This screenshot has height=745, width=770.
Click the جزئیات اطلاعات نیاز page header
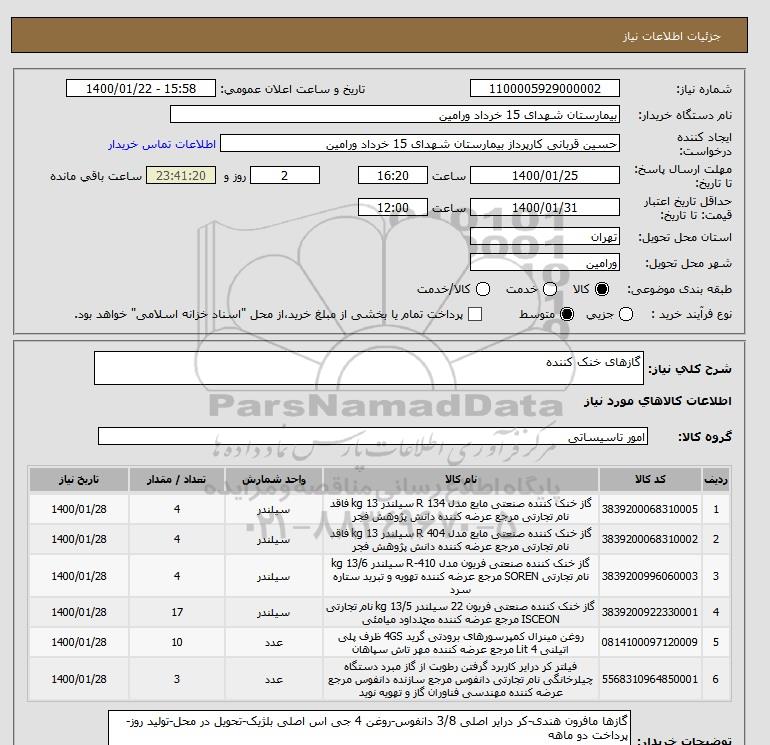point(671,36)
